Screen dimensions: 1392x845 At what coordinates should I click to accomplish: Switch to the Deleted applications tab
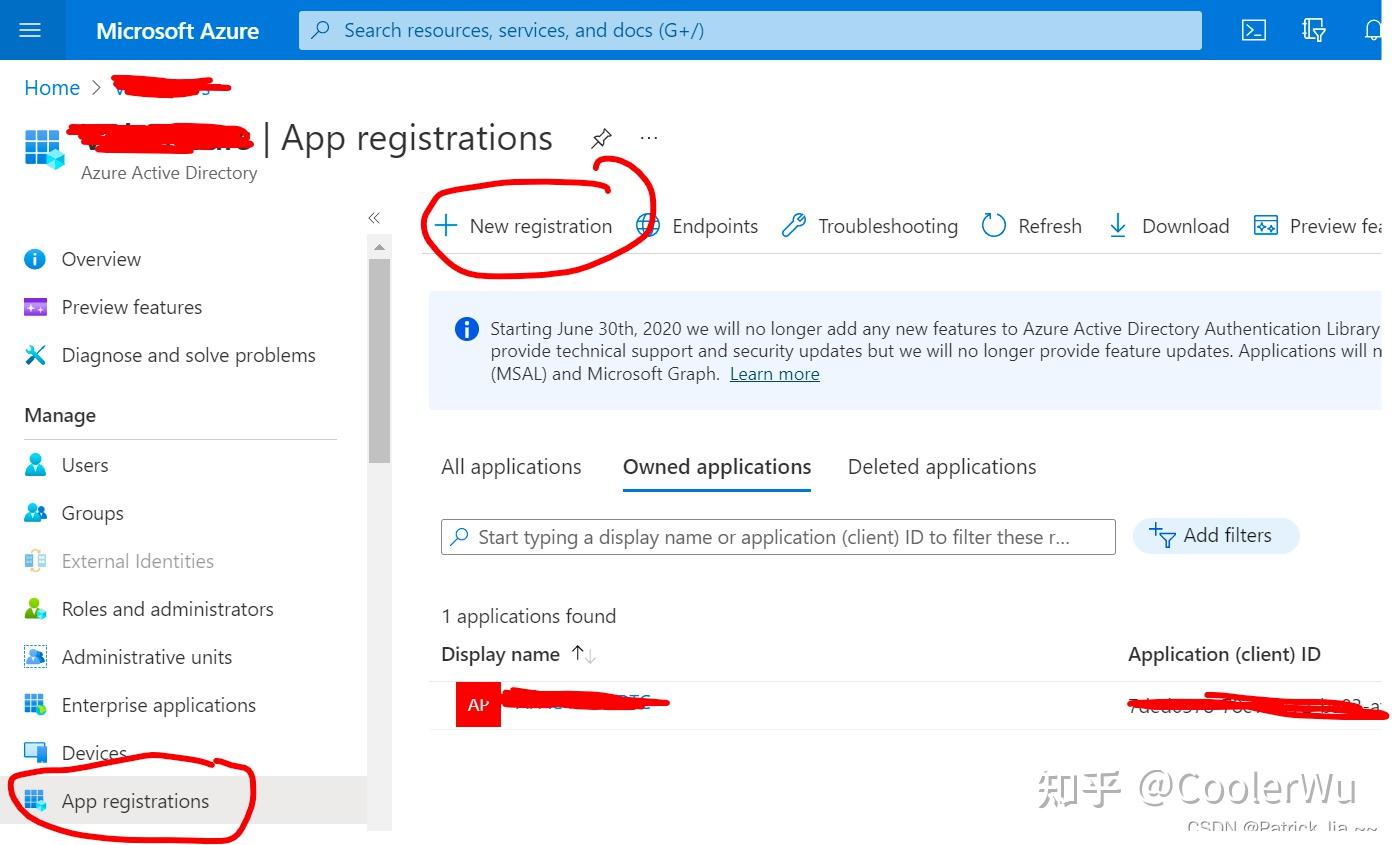pyautogui.click(x=942, y=467)
